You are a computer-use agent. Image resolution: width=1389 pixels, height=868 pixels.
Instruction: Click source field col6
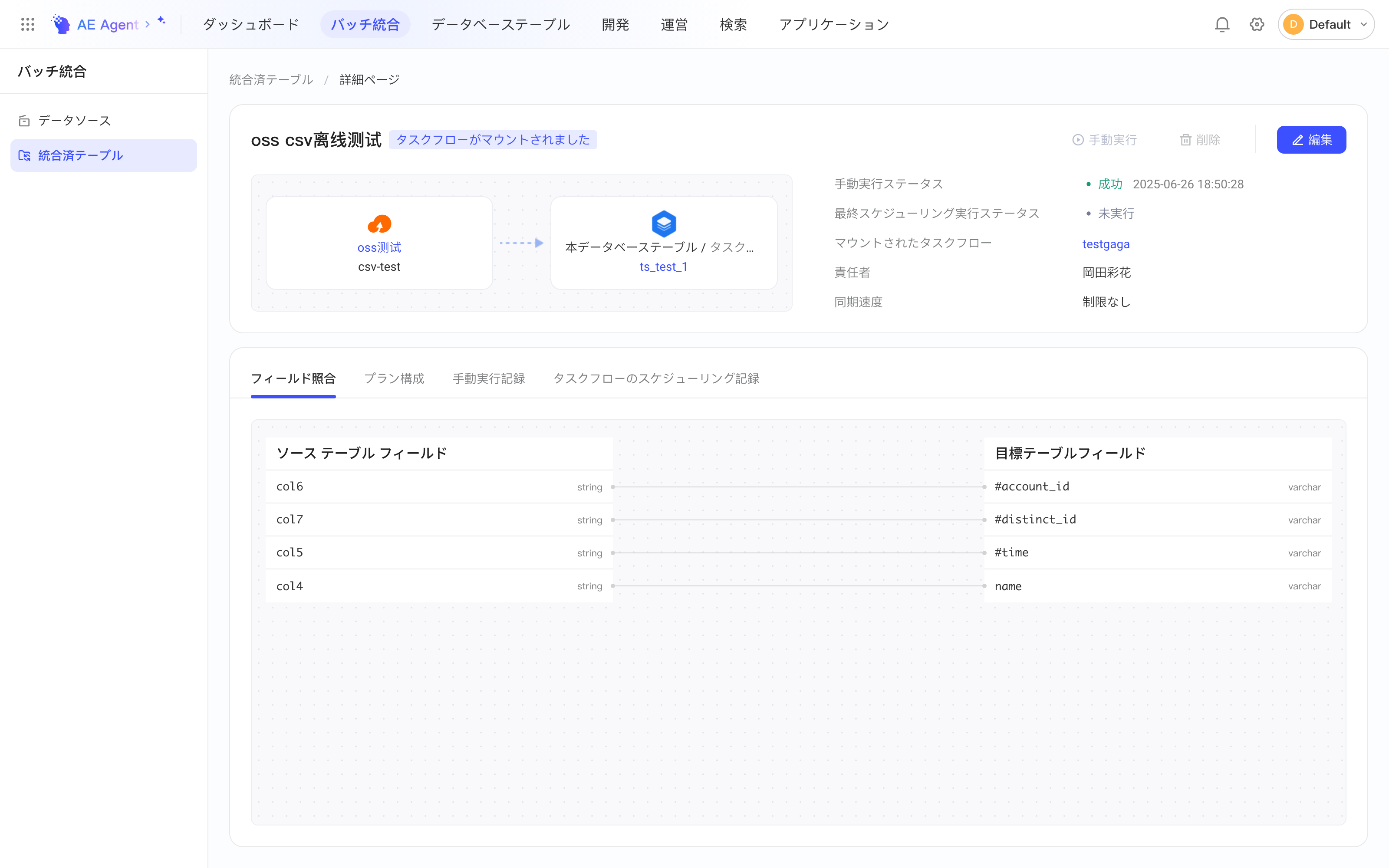439,487
